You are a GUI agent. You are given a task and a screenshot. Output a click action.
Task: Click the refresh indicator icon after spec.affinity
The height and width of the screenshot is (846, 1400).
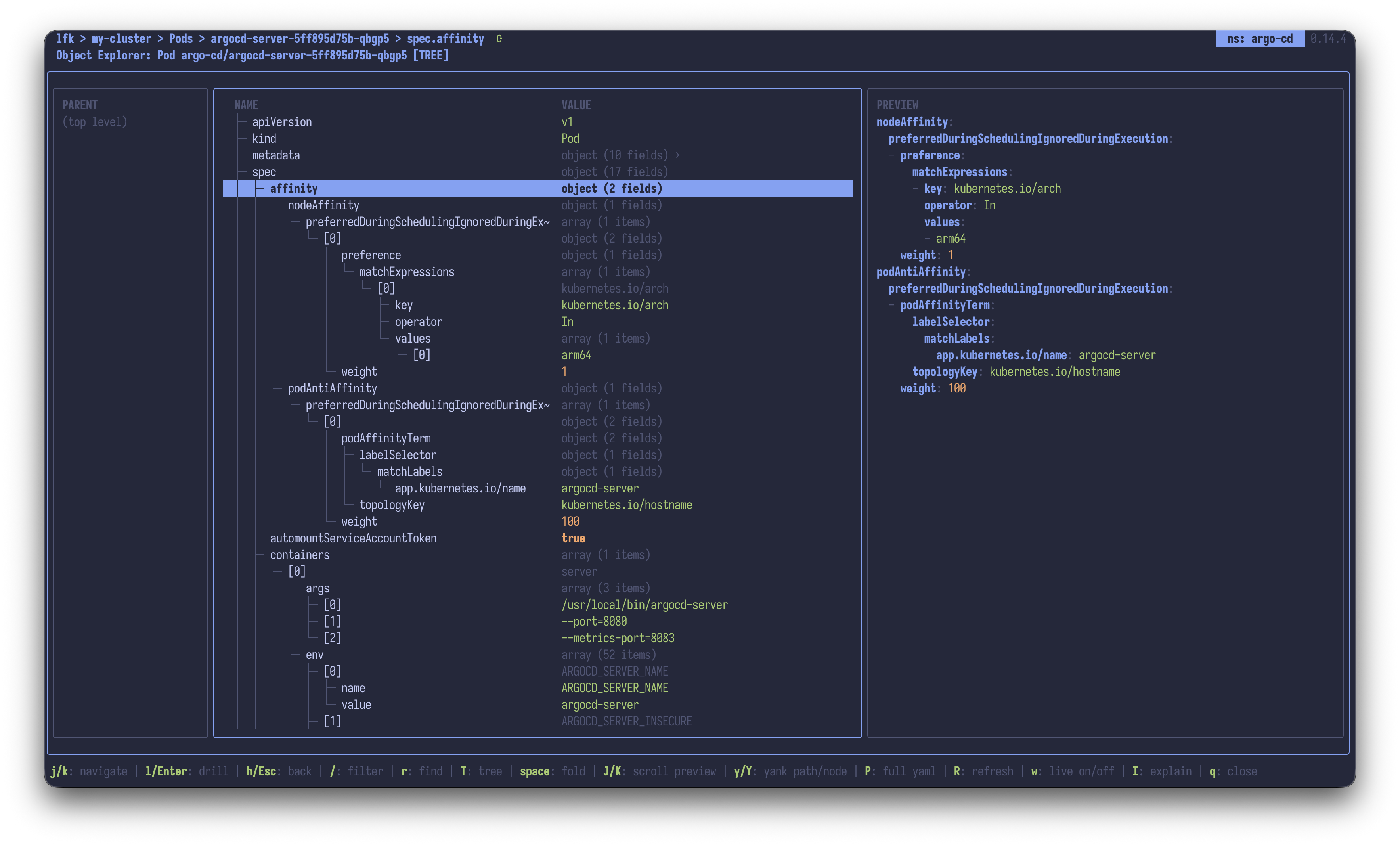499,38
